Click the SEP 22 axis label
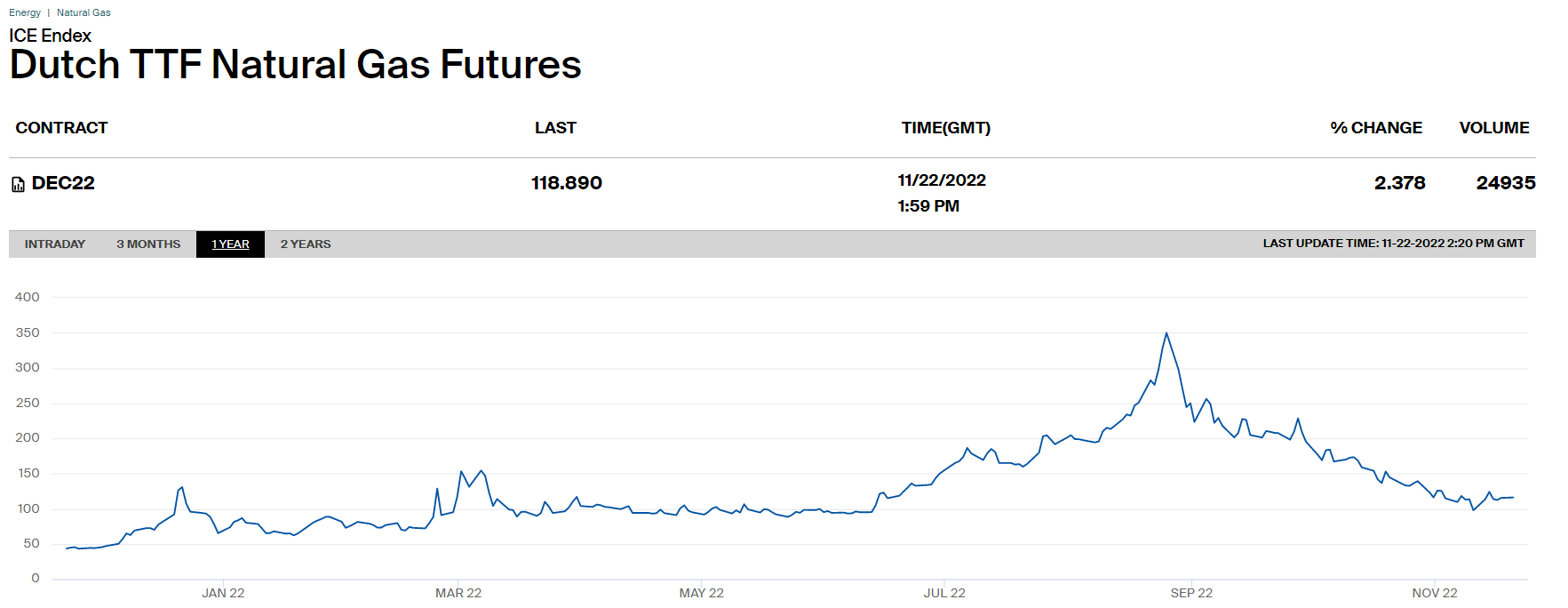This screenshot has width=1568, height=608. pos(1190,593)
